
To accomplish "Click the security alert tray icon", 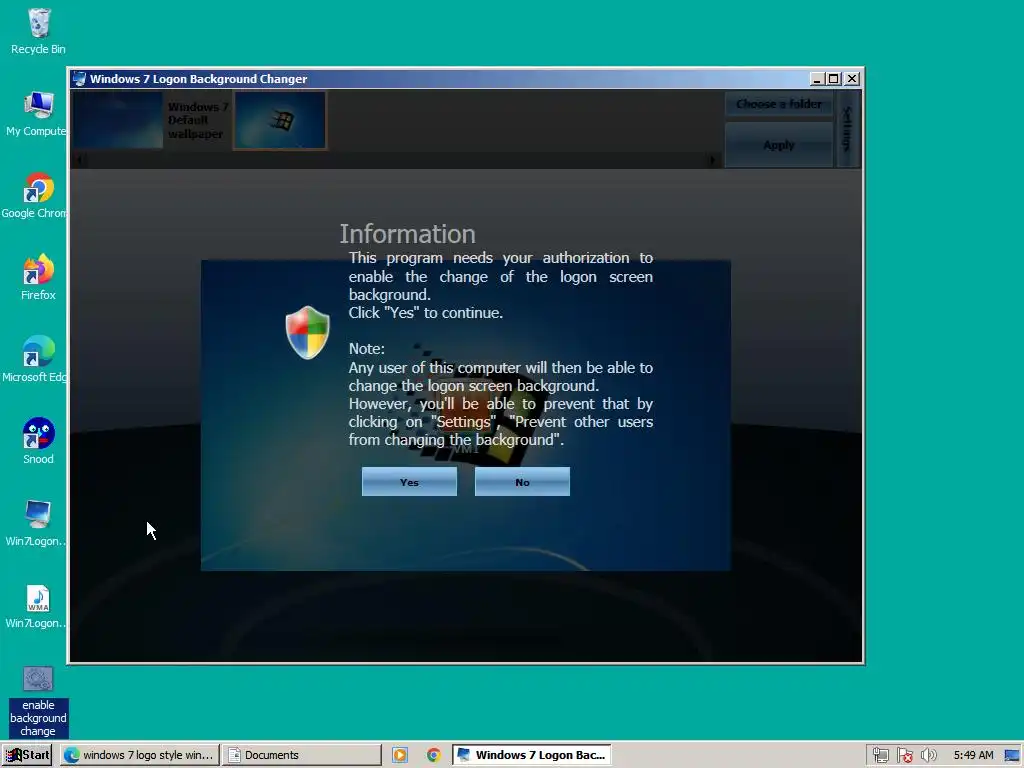I will click(904, 756).
